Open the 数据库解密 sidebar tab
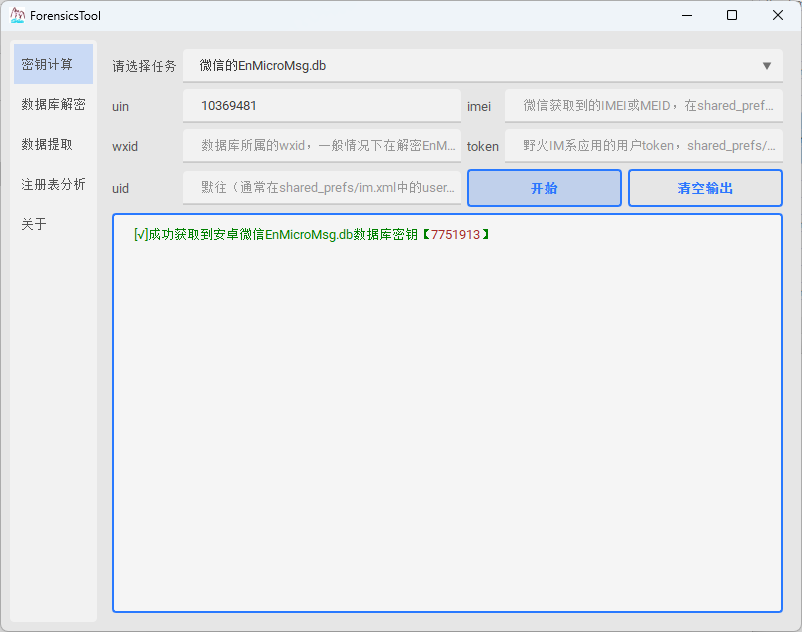 (53, 104)
